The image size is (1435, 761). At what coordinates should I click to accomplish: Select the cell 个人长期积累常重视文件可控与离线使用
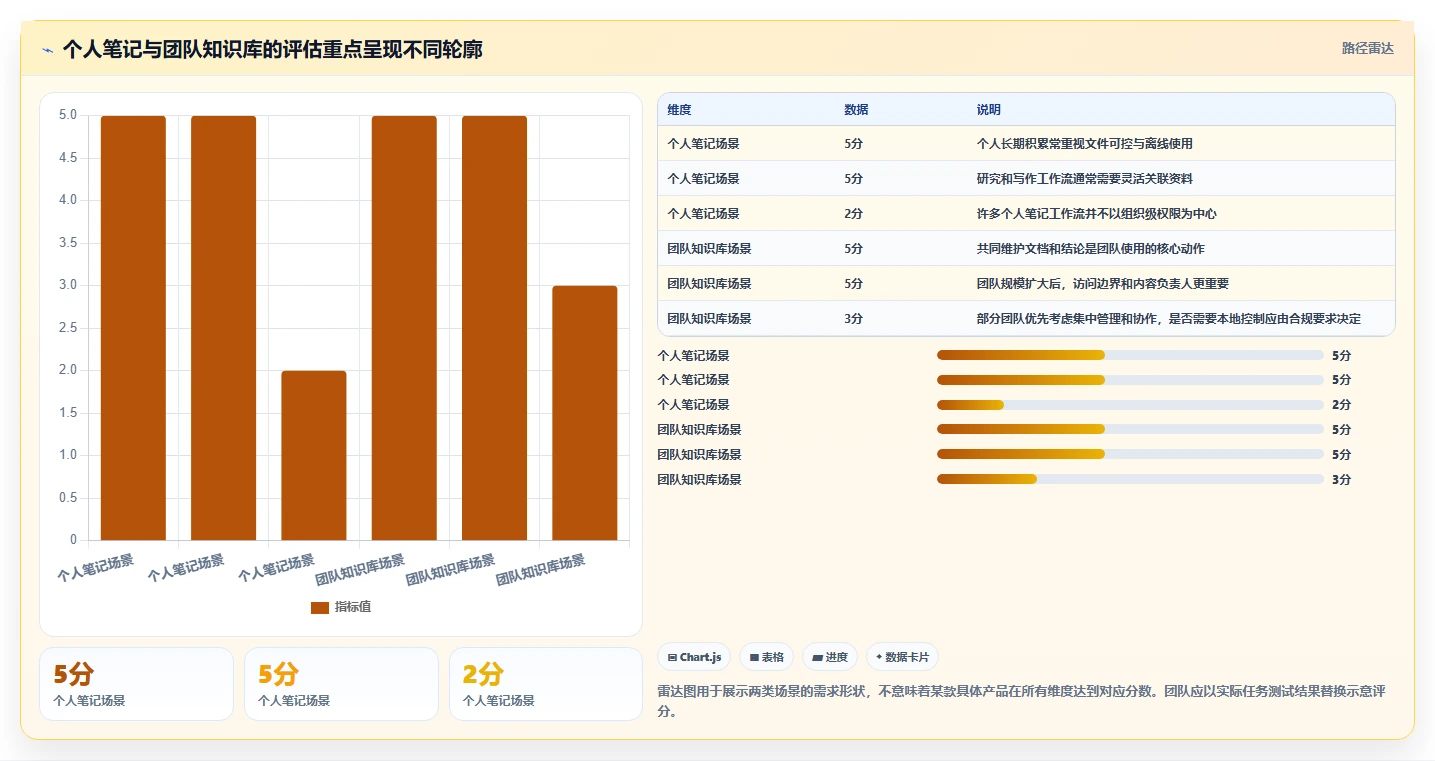(x=1084, y=144)
